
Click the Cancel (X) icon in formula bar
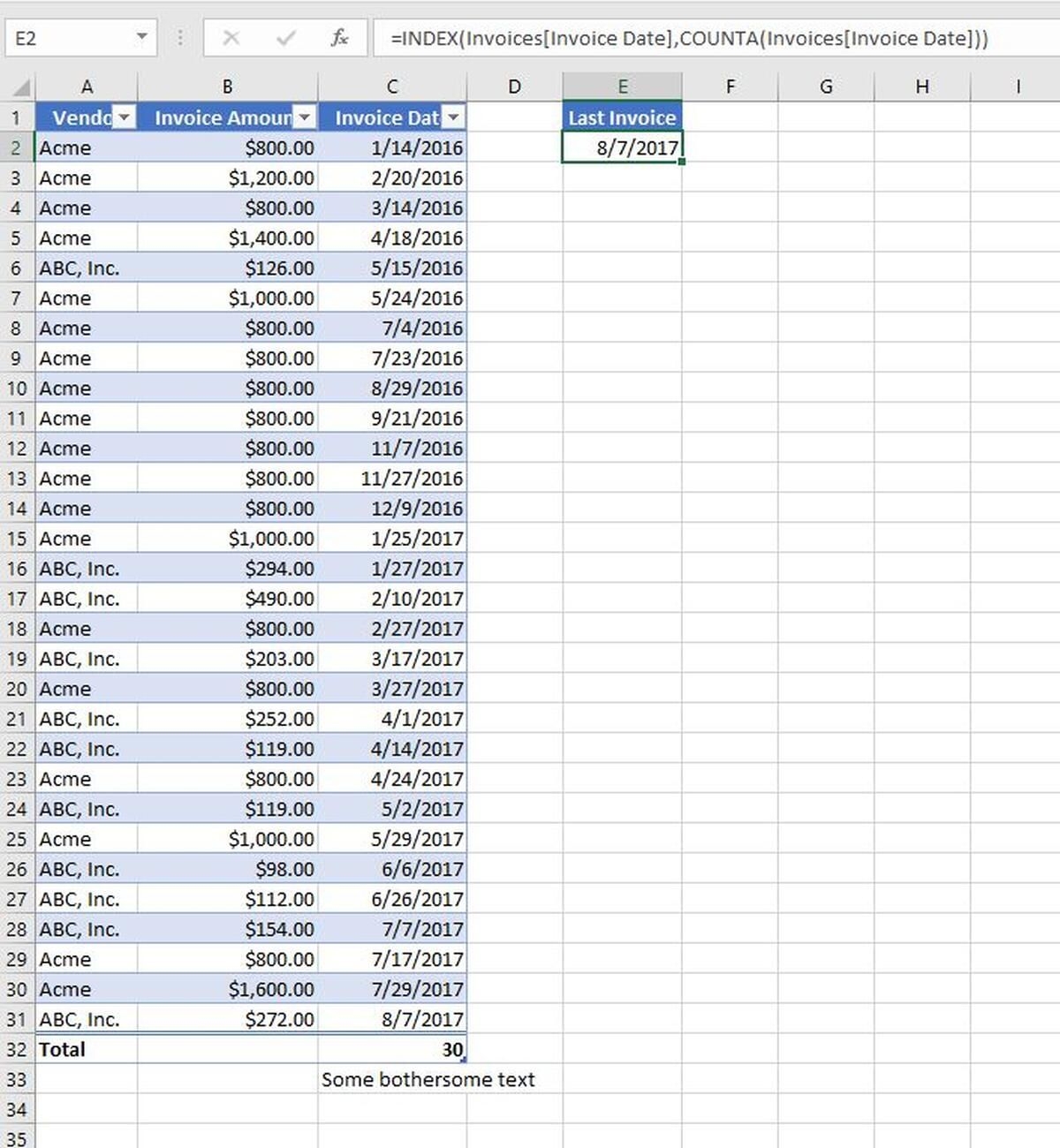click(x=231, y=38)
